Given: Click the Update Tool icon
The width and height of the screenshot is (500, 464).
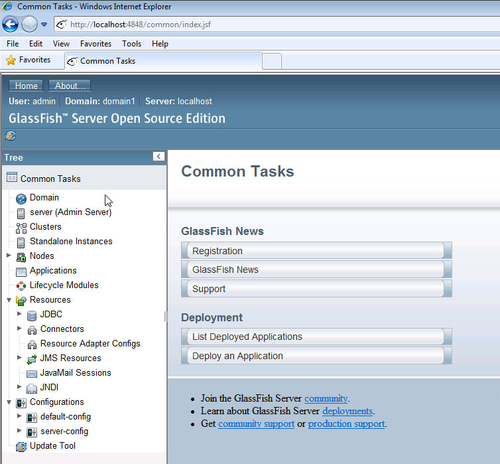Looking at the screenshot, I should tap(21, 447).
